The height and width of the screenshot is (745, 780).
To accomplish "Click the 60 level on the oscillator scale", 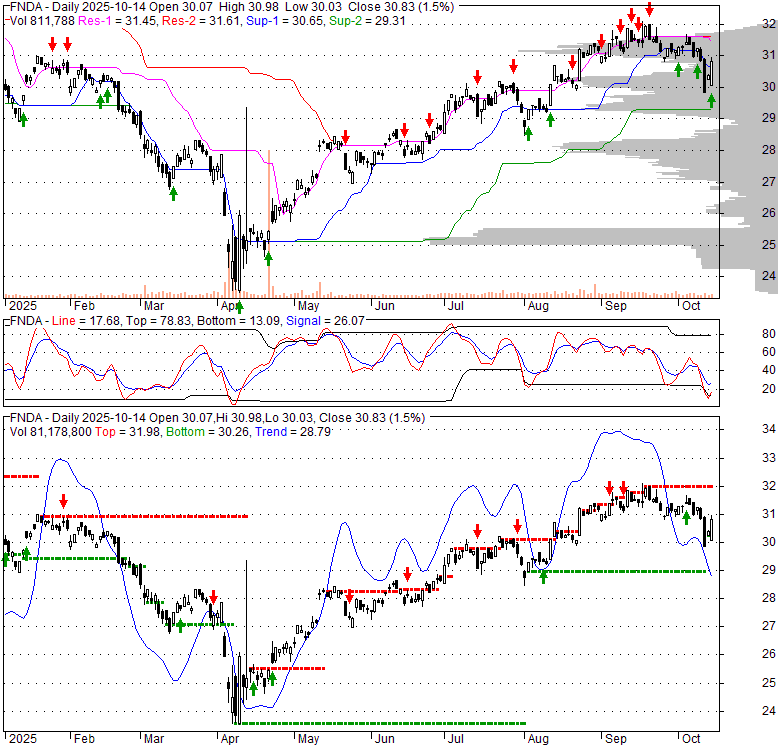I will click(769, 352).
